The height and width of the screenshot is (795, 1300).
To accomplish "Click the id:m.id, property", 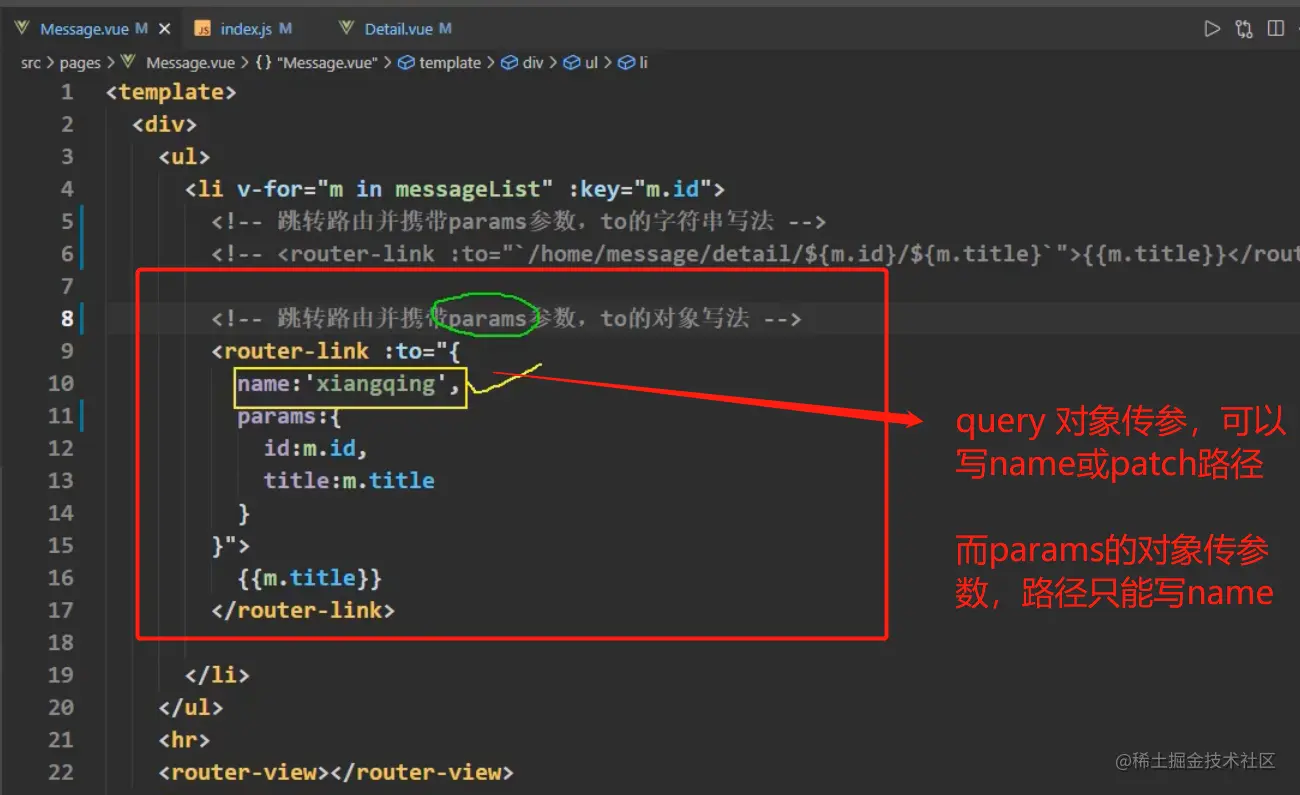I will 316,448.
